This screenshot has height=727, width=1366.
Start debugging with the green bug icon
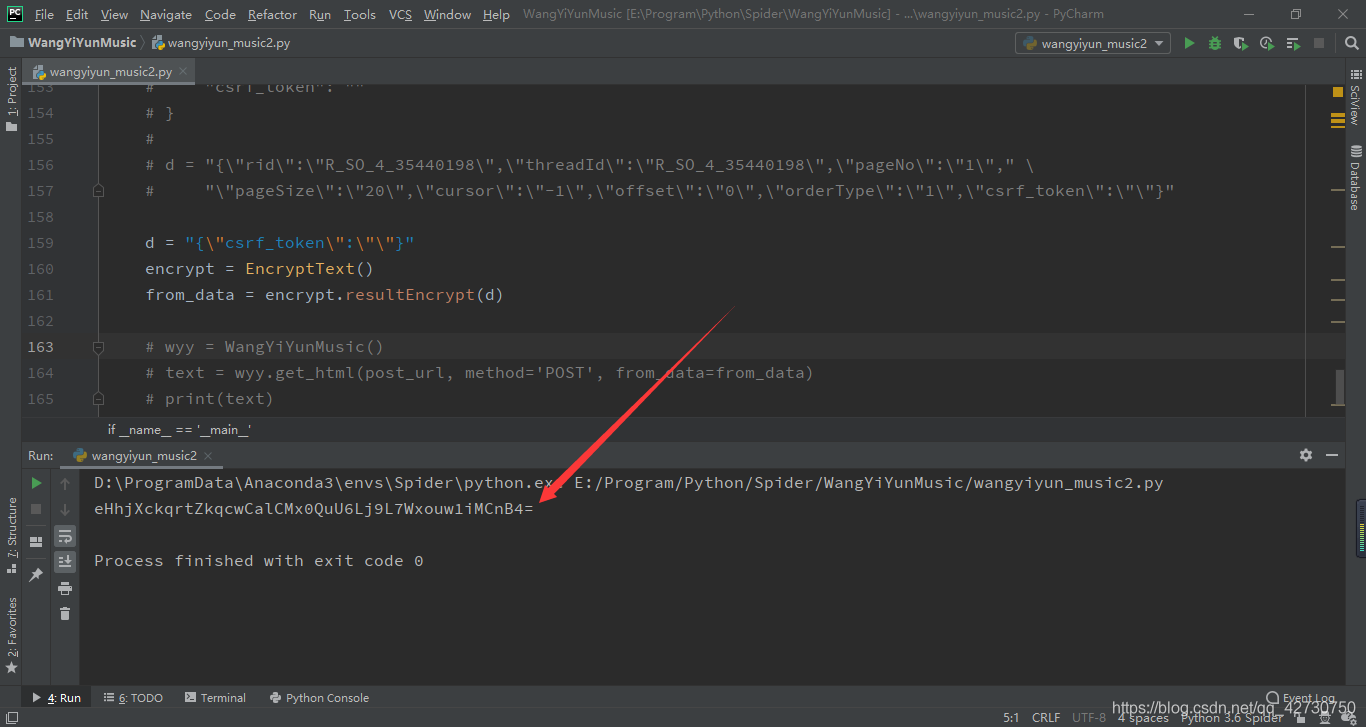1215,43
